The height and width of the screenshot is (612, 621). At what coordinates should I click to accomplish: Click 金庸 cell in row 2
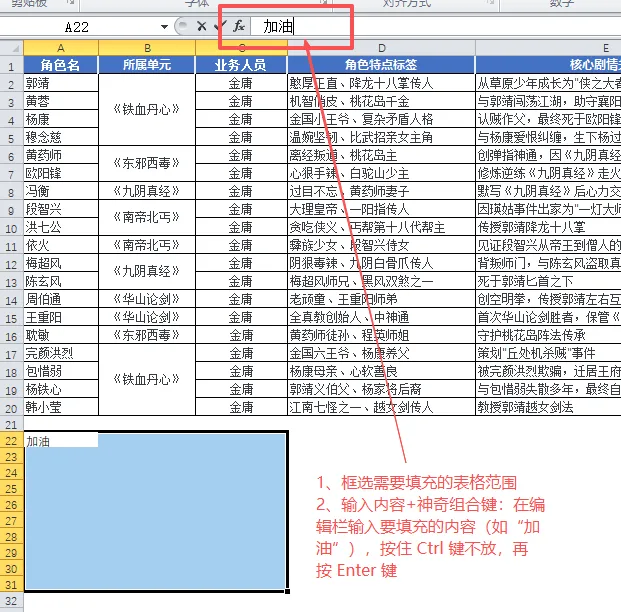pyautogui.click(x=241, y=83)
